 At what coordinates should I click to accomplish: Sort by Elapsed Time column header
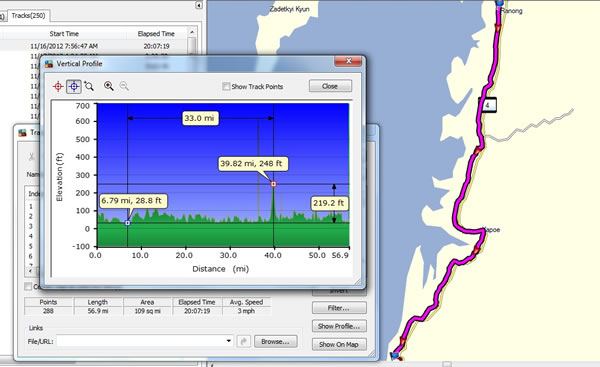click(156, 34)
